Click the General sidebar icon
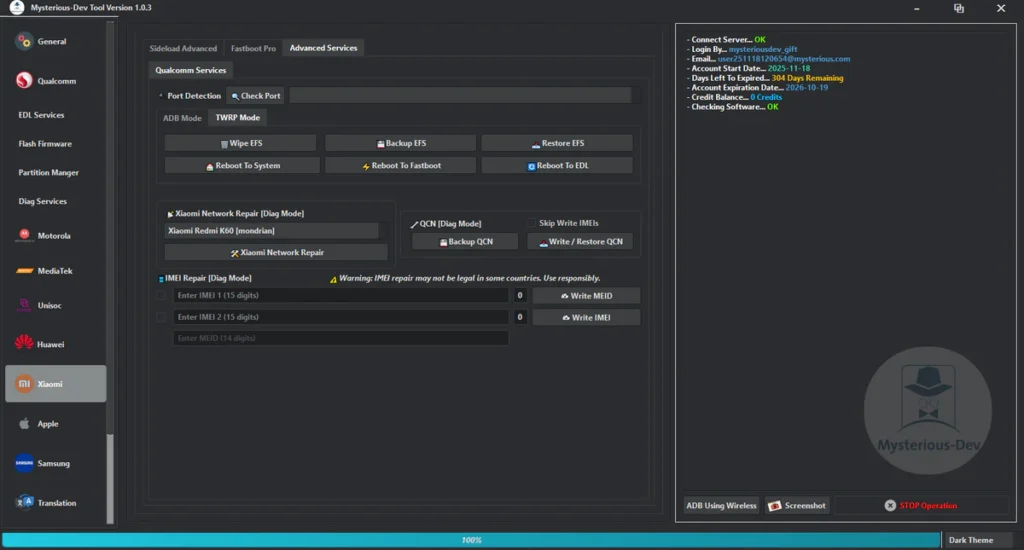The height and width of the screenshot is (550, 1024). (x=25, y=42)
